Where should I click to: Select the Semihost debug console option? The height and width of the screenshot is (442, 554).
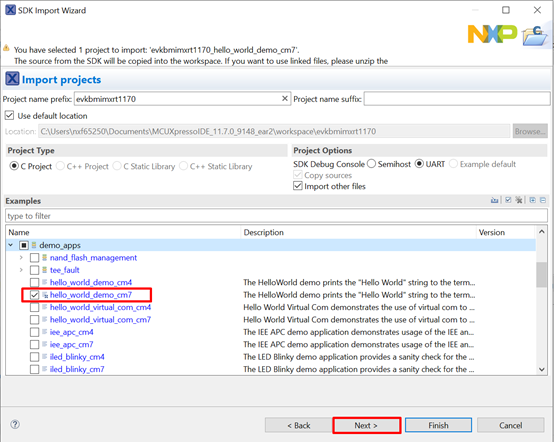(371, 164)
